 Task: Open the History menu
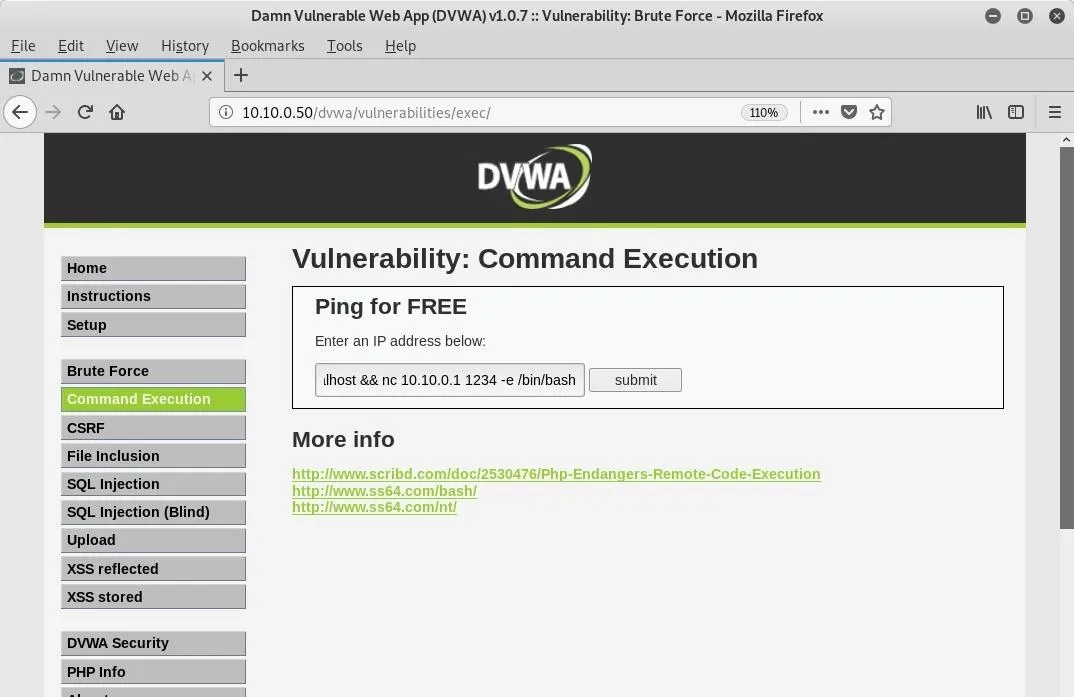(x=185, y=46)
